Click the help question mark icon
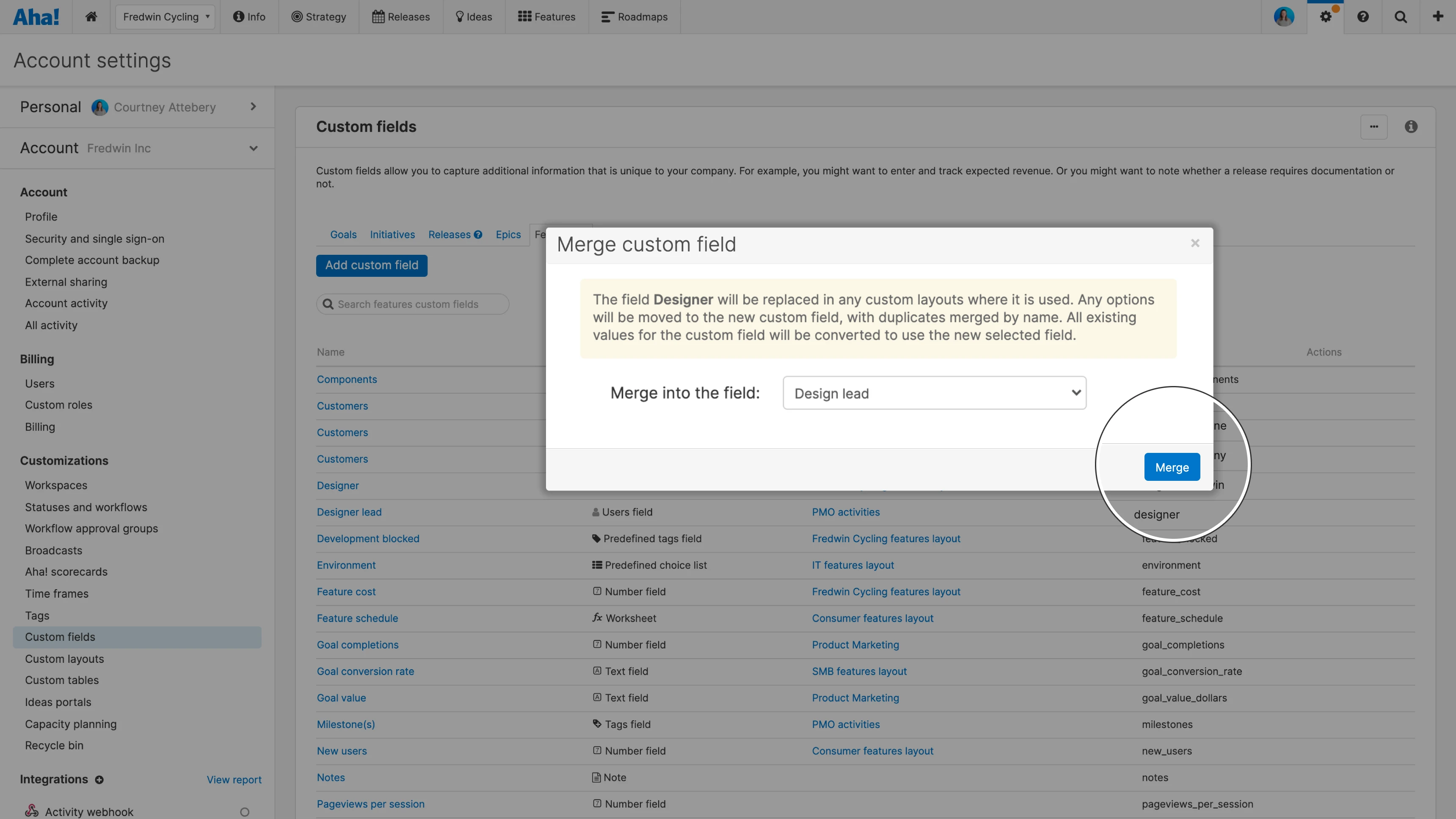Image resolution: width=1456 pixels, height=819 pixels. (1363, 17)
